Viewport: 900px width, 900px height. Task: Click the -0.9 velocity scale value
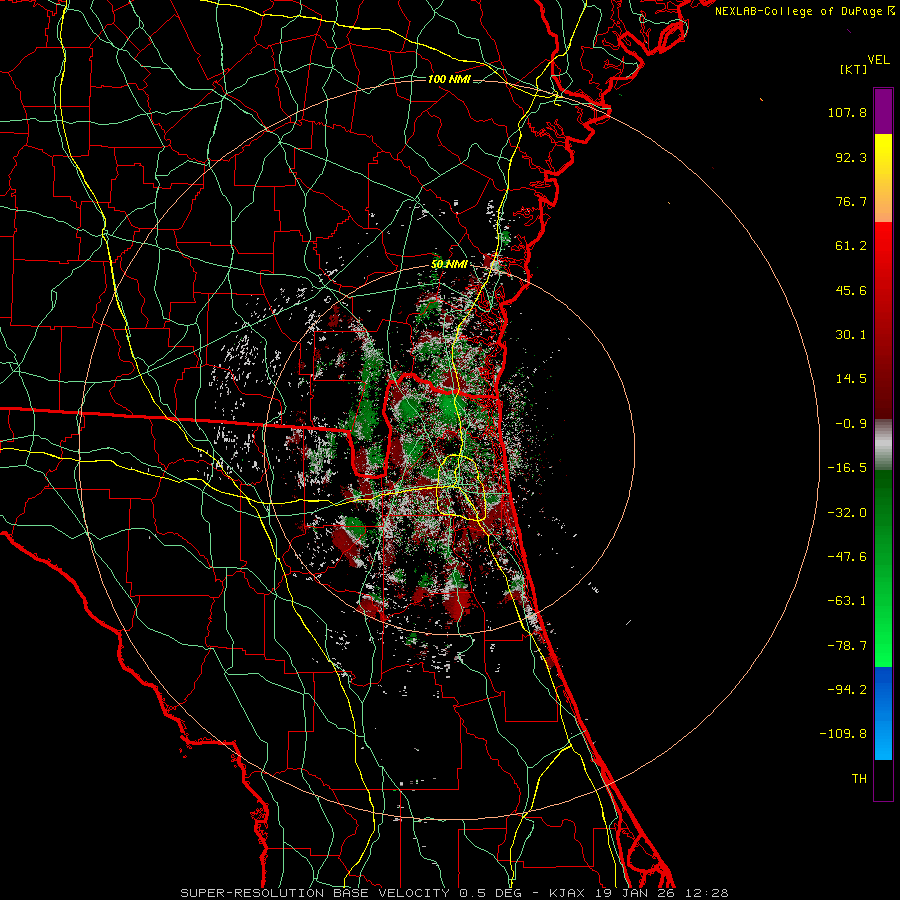(x=851, y=424)
